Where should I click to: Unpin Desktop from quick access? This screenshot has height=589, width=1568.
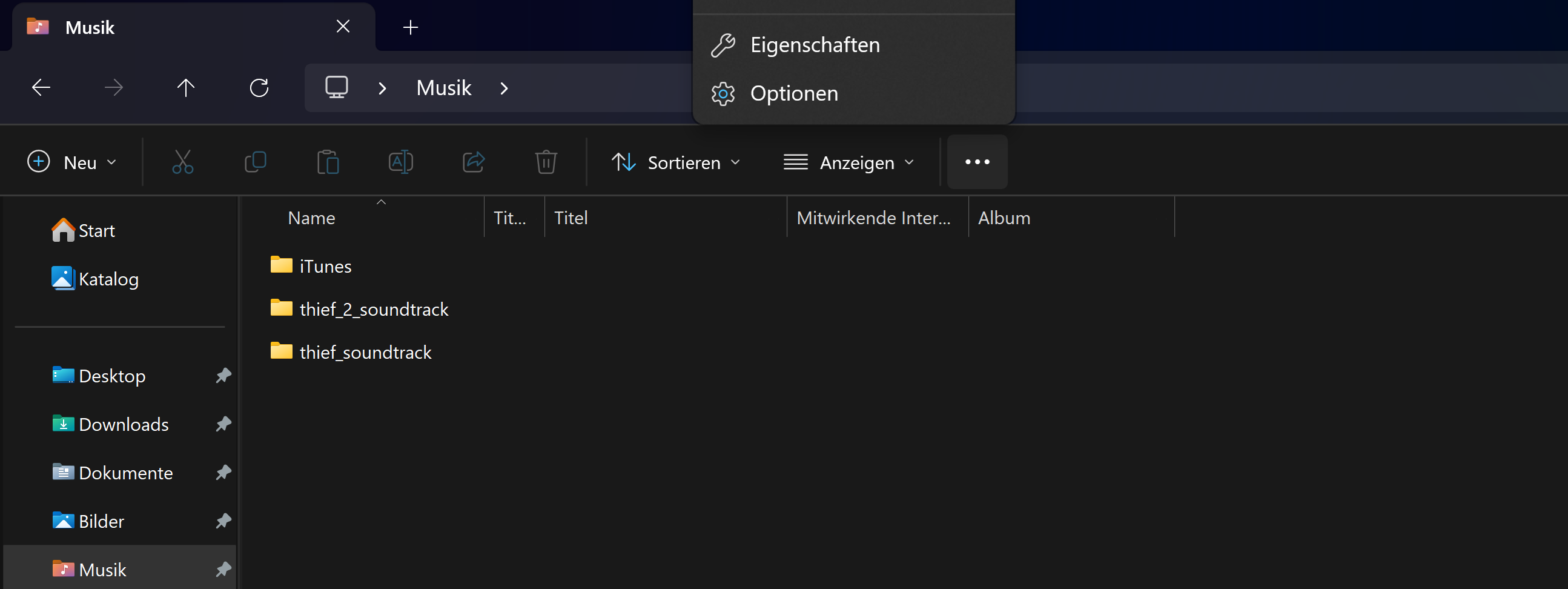point(223,375)
